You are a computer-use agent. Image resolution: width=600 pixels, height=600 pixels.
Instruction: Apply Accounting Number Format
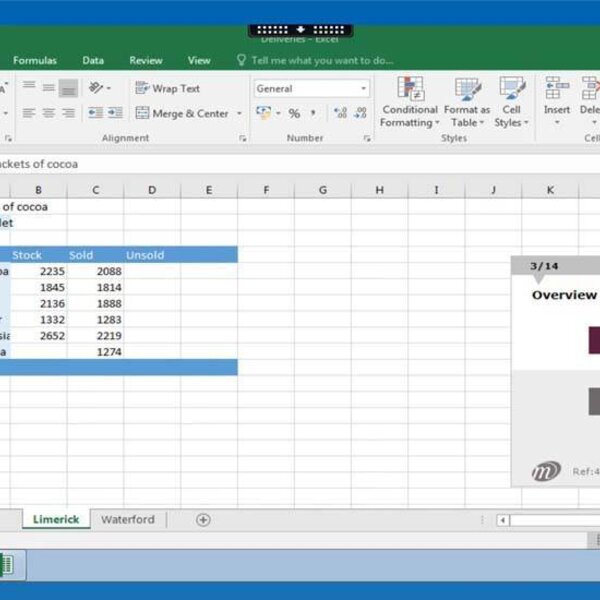click(263, 113)
